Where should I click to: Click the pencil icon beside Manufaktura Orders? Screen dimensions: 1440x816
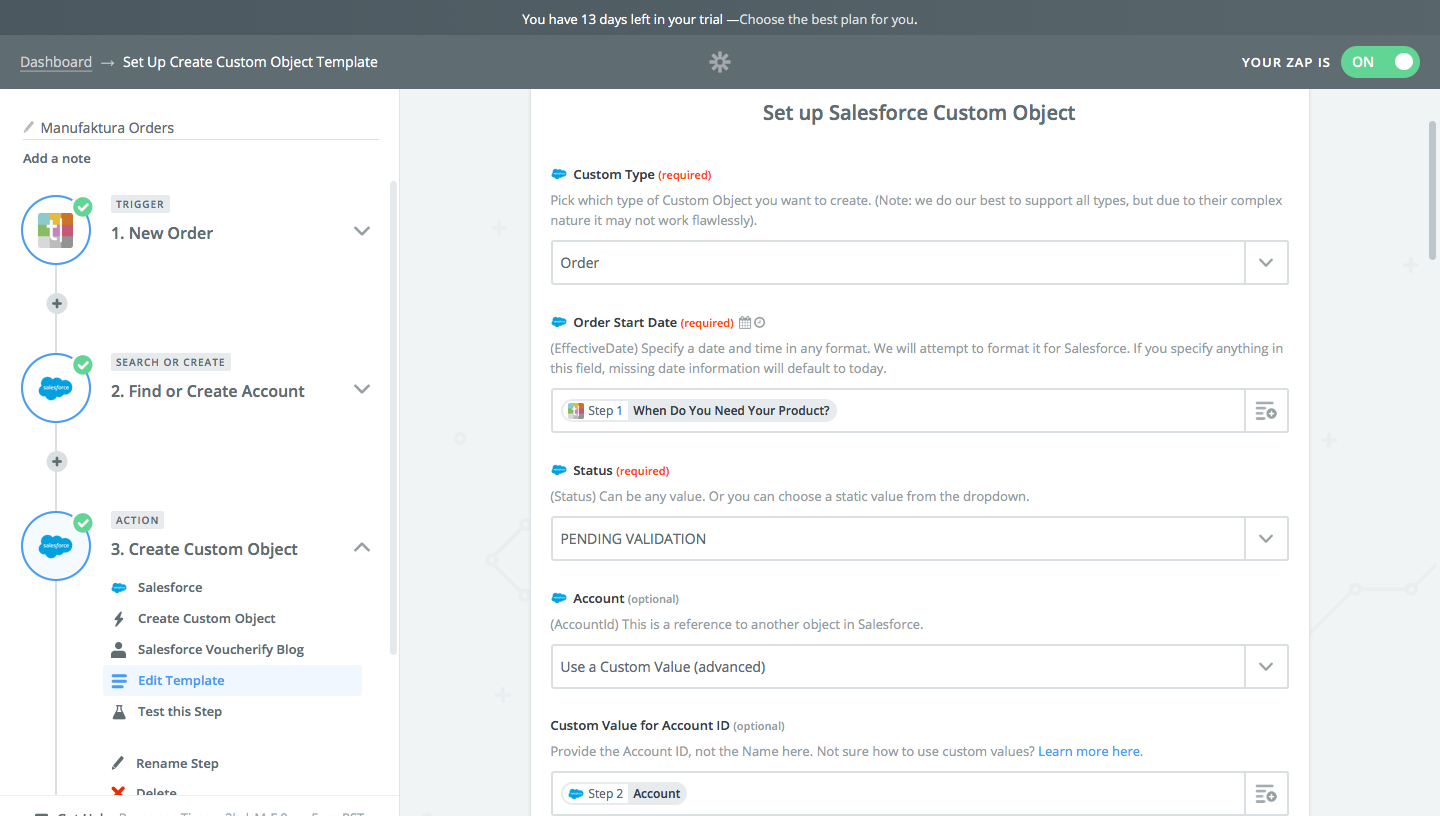tap(30, 128)
